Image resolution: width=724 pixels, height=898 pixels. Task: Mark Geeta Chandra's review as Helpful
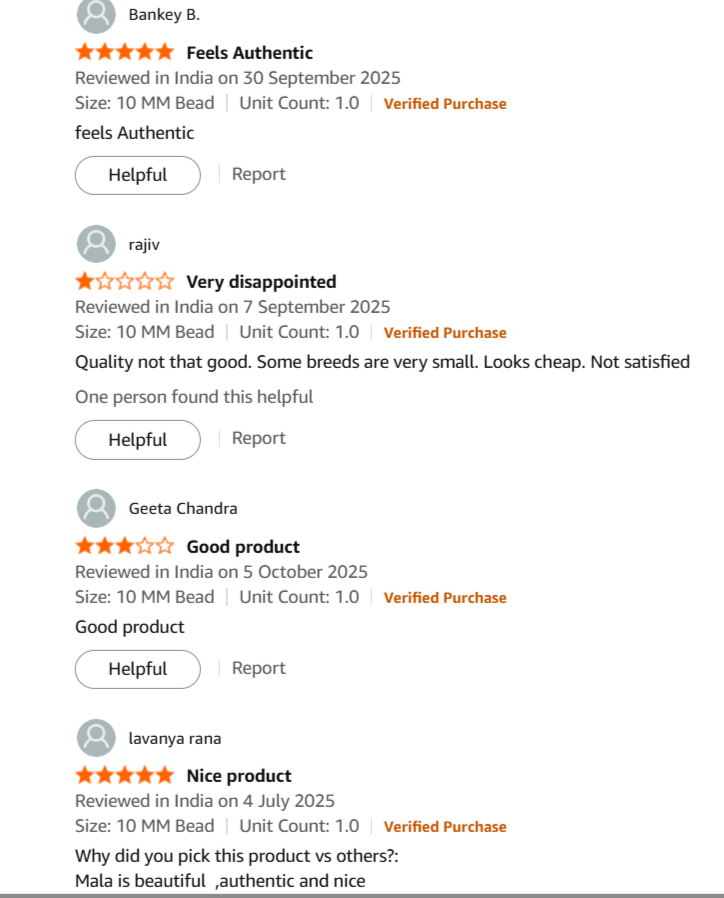click(138, 669)
